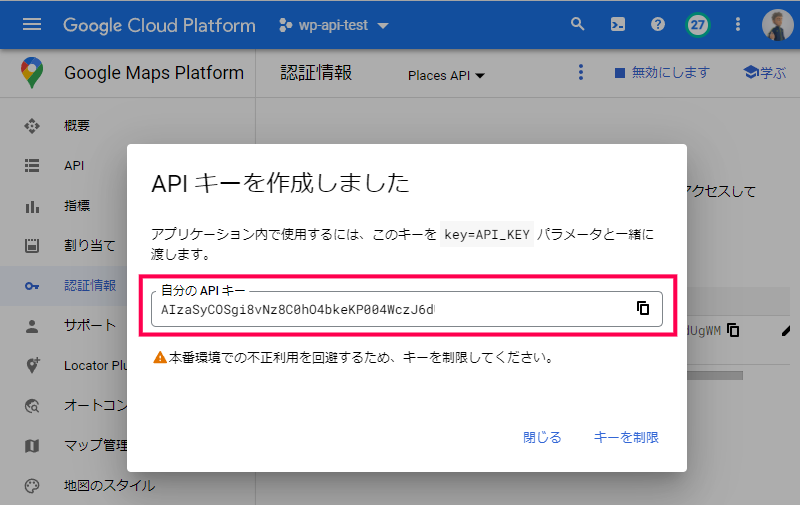This screenshot has height=505, width=800.
Task: Activate Cloud Shell terminal icon
Action: pyautogui.click(x=617, y=24)
